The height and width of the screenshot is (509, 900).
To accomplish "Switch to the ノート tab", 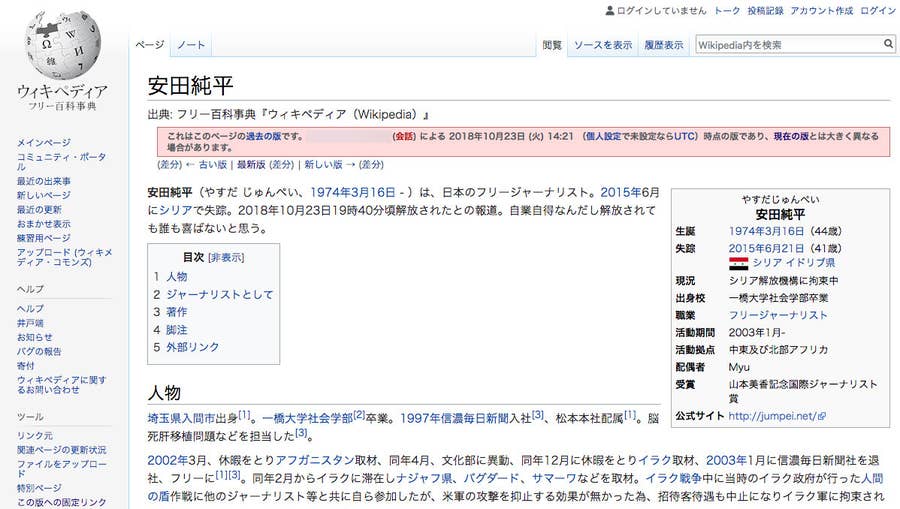I will coord(191,45).
